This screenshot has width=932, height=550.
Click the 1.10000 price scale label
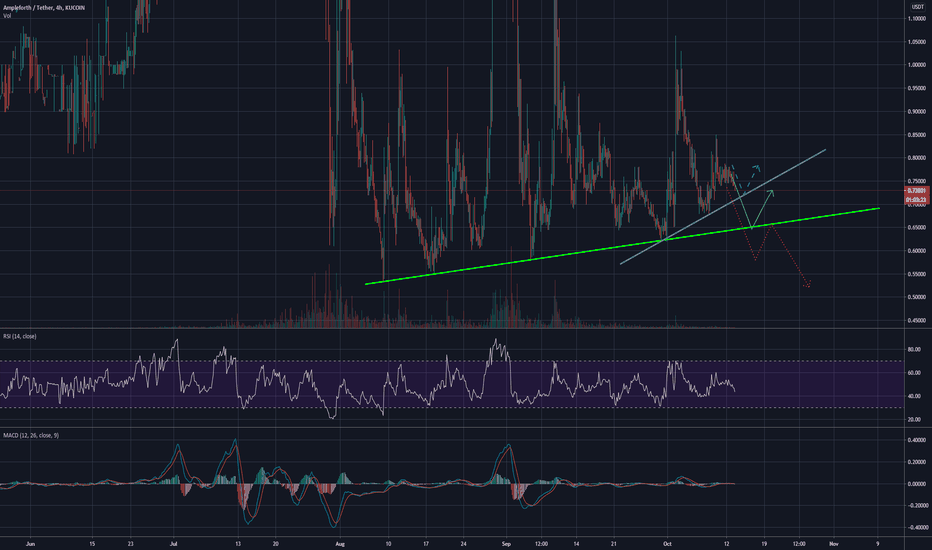pos(917,18)
